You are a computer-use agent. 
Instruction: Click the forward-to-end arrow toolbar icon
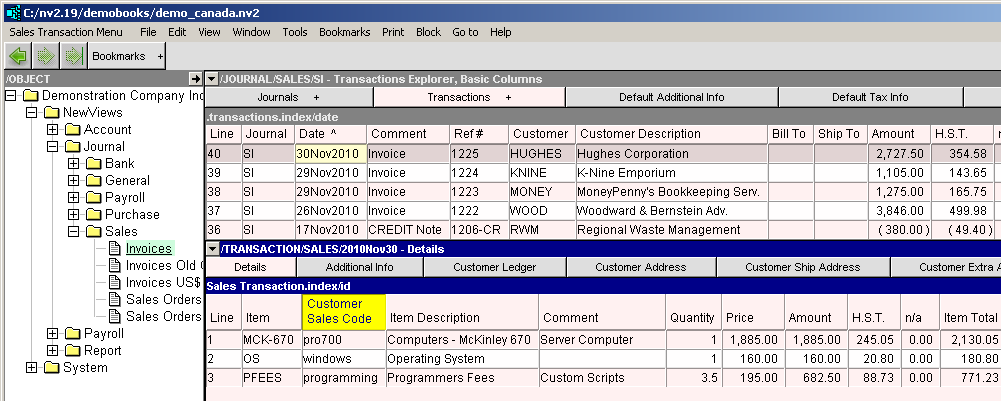[72, 56]
